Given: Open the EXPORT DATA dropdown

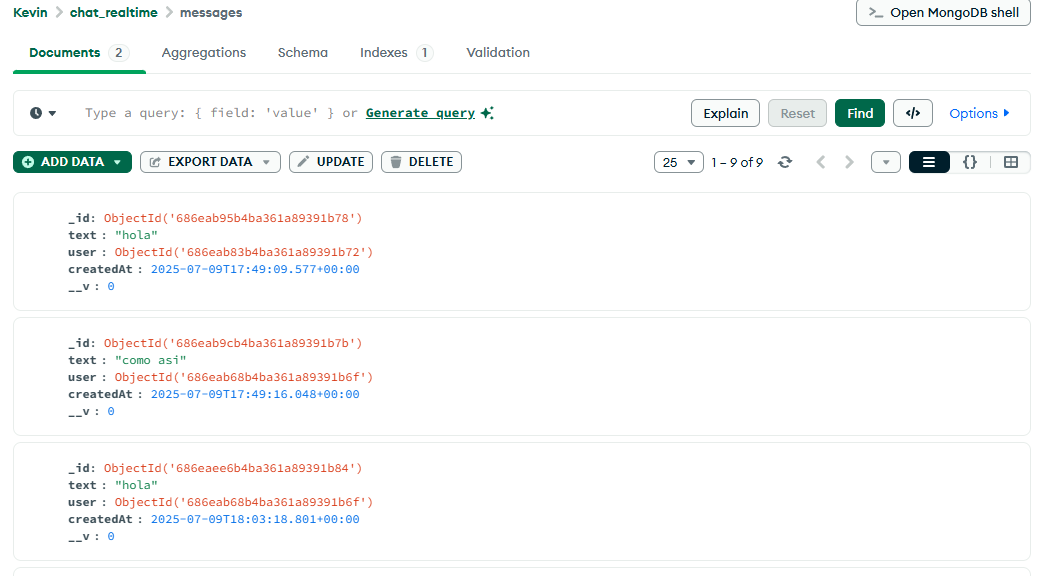Looking at the screenshot, I should [210, 162].
